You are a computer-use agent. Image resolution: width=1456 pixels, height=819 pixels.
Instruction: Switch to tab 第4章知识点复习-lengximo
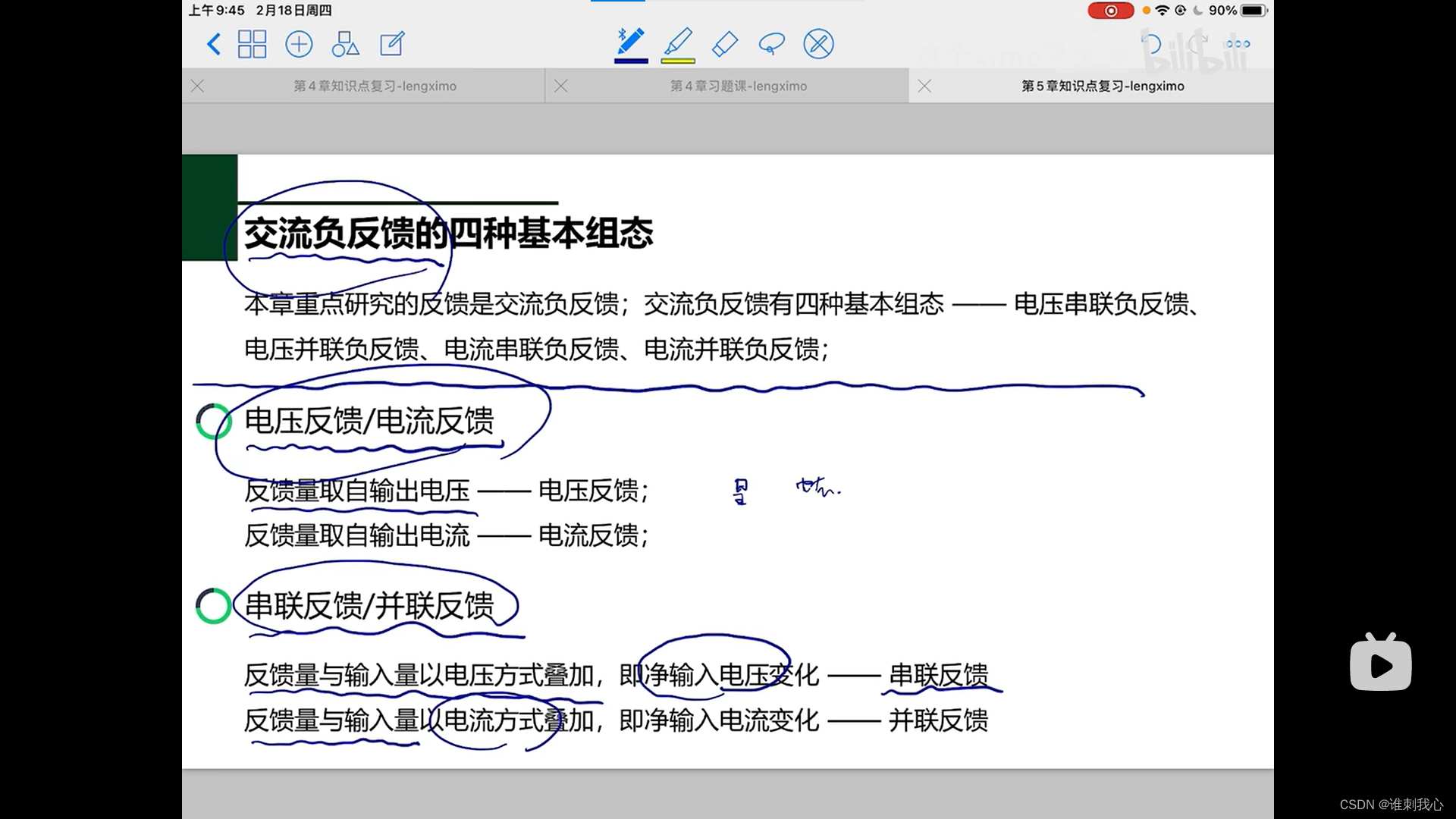click(x=375, y=86)
